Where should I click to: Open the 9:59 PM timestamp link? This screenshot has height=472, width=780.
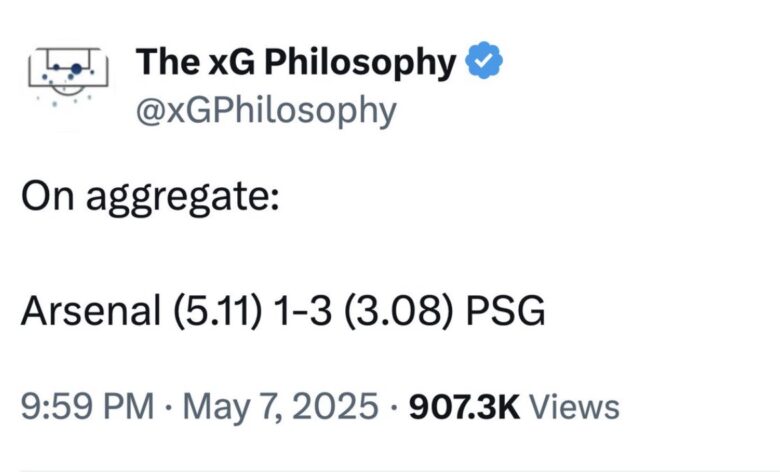click(x=88, y=407)
